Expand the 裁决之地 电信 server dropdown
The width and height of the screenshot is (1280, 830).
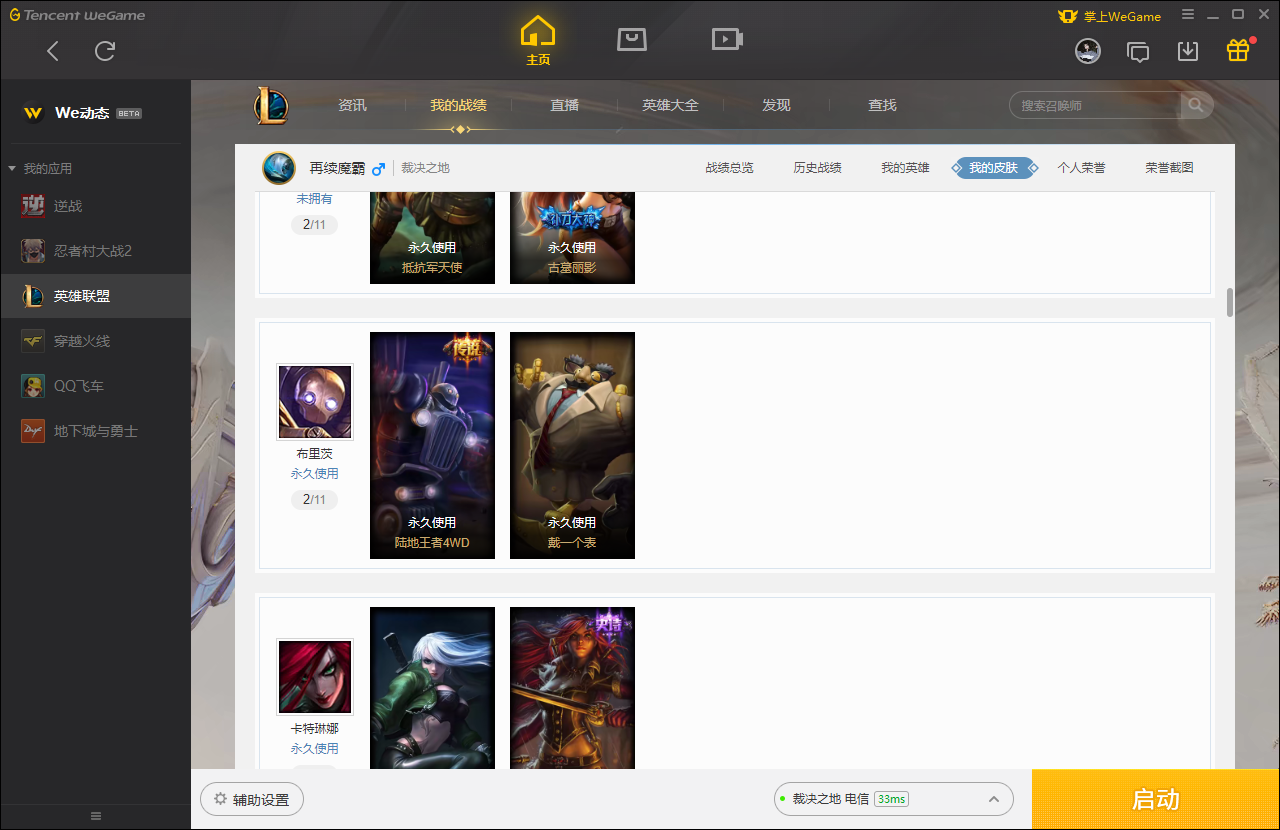(893, 799)
